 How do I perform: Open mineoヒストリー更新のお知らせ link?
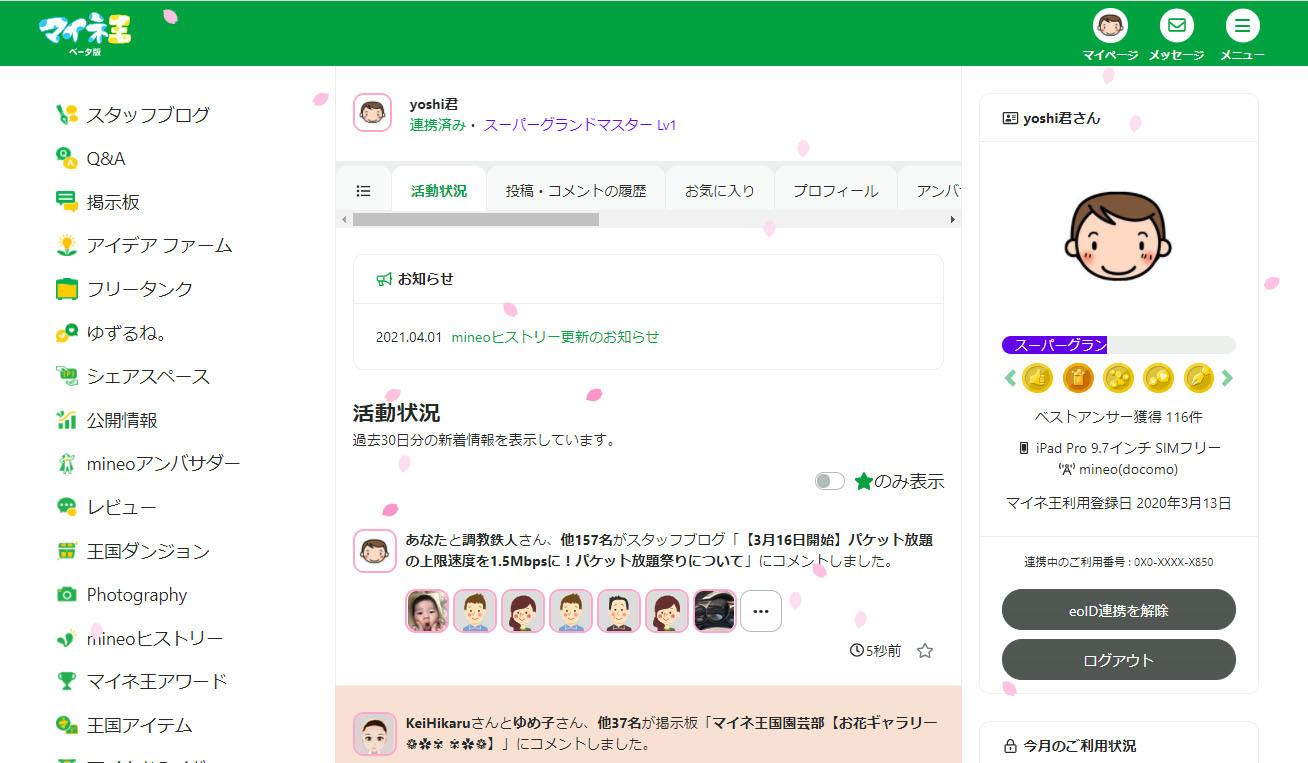[555, 337]
